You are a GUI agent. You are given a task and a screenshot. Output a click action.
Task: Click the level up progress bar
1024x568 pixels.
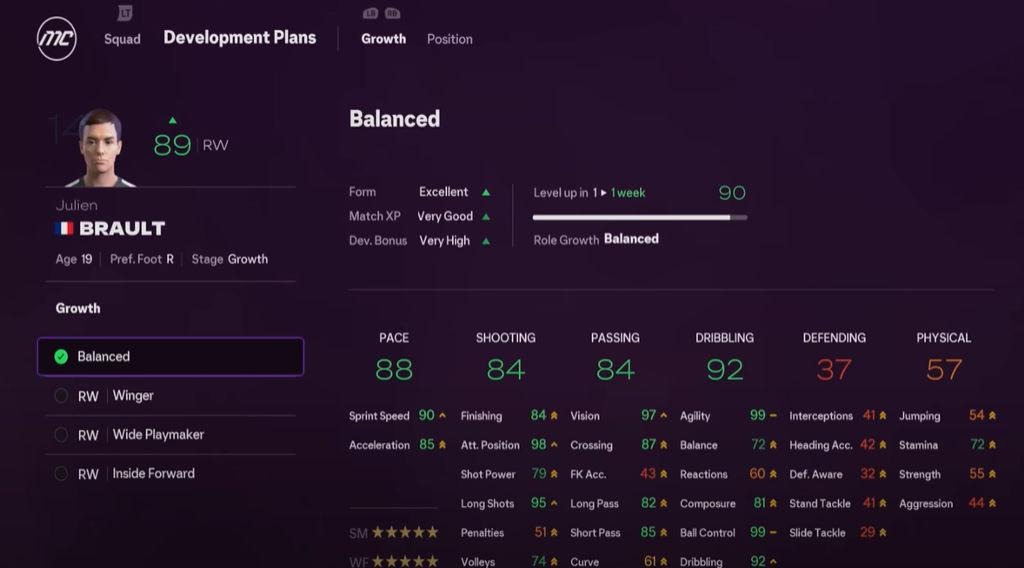(x=639, y=217)
